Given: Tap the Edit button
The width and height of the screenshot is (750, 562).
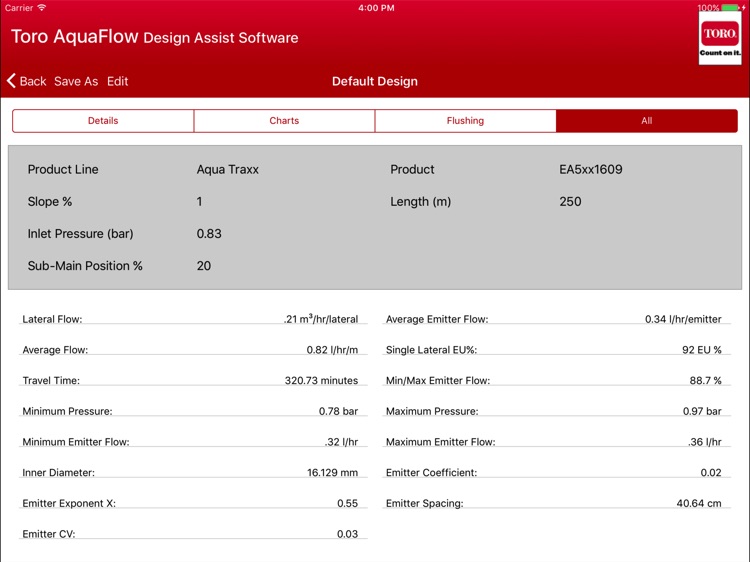Looking at the screenshot, I should 118,81.
